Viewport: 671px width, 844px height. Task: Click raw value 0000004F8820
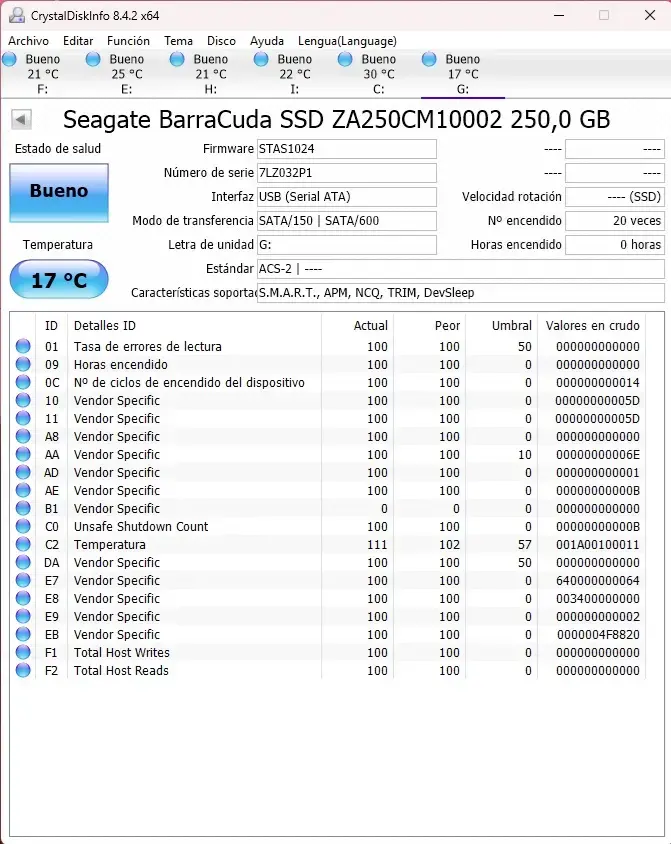tap(598, 635)
